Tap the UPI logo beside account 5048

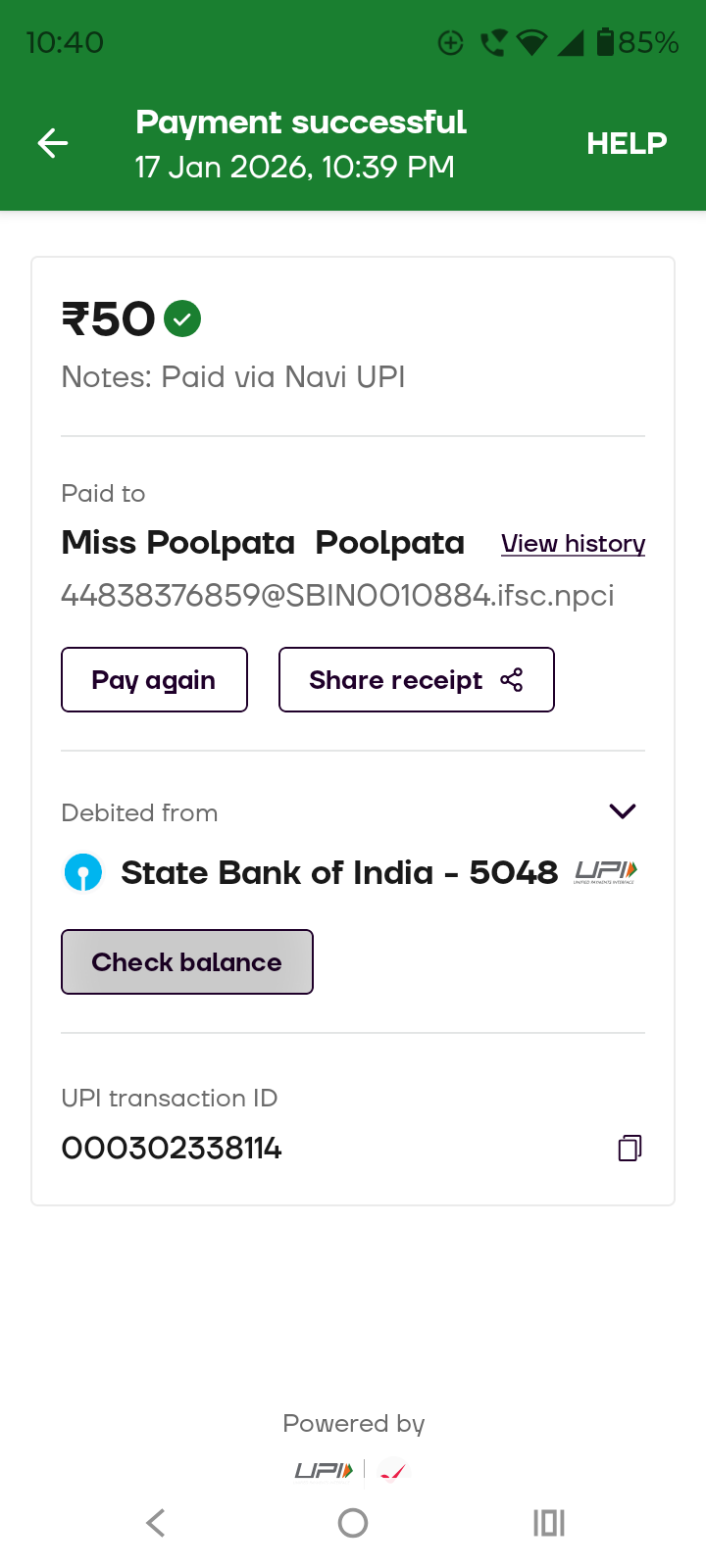(x=605, y=871)
